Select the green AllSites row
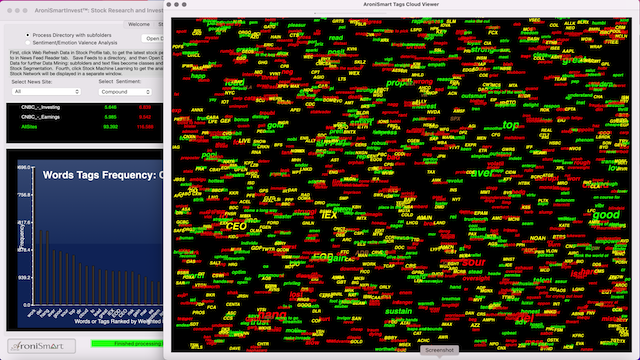This screenshot has width=640, height=360. 84,127
